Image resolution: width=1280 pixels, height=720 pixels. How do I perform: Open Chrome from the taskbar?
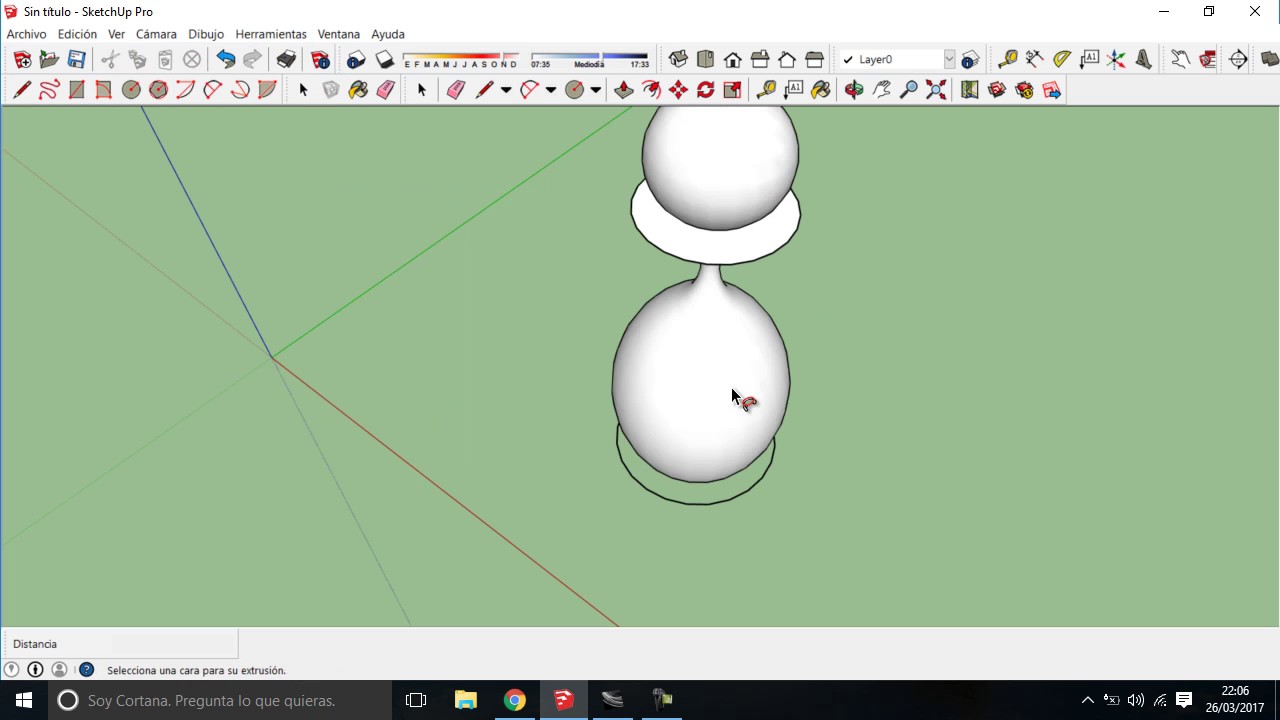coord(515,700)
